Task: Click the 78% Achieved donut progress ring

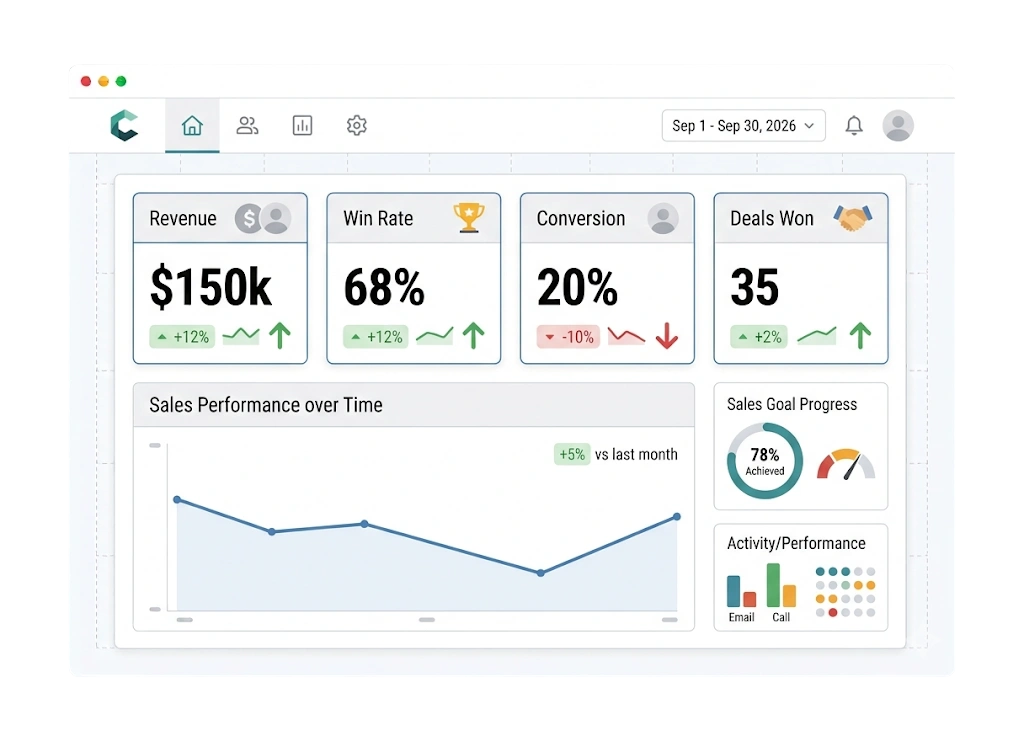Action: tap(765, 461)
